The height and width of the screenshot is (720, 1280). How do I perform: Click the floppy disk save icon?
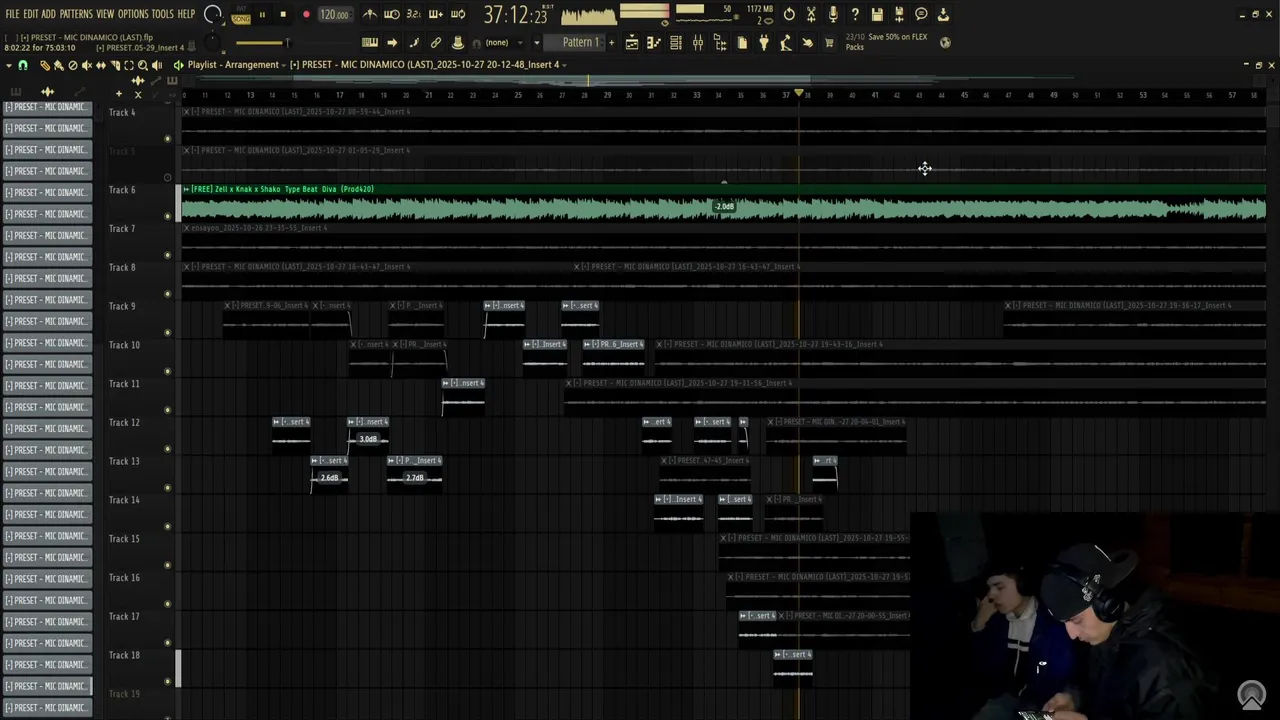click(877, 14)
